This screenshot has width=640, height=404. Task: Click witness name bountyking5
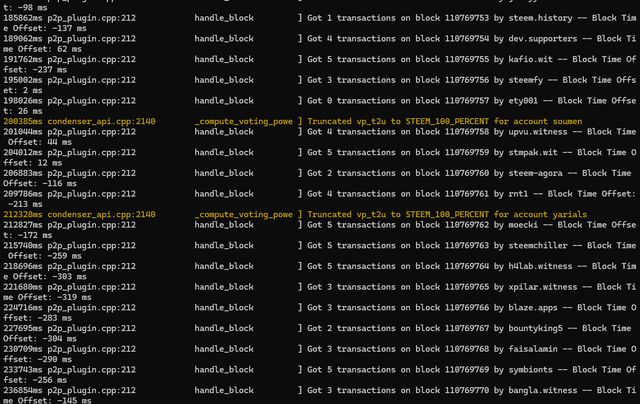(535, 329)
